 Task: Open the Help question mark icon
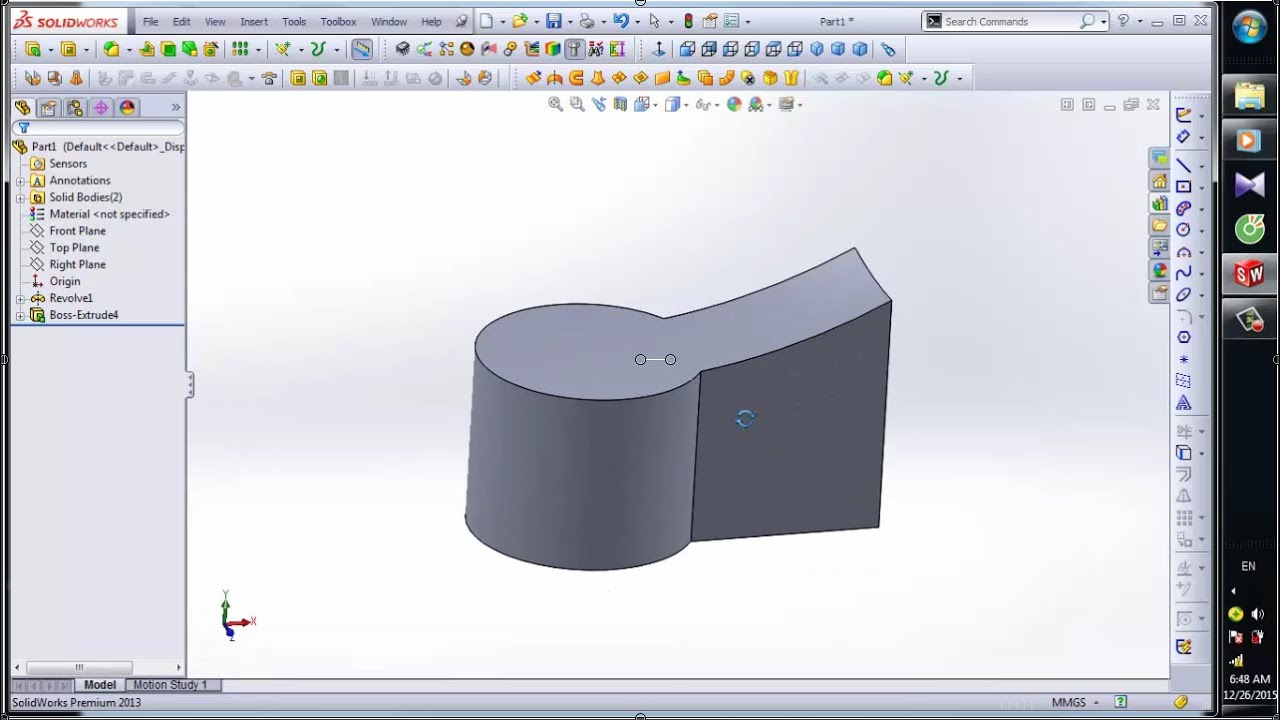[1123, 21]
